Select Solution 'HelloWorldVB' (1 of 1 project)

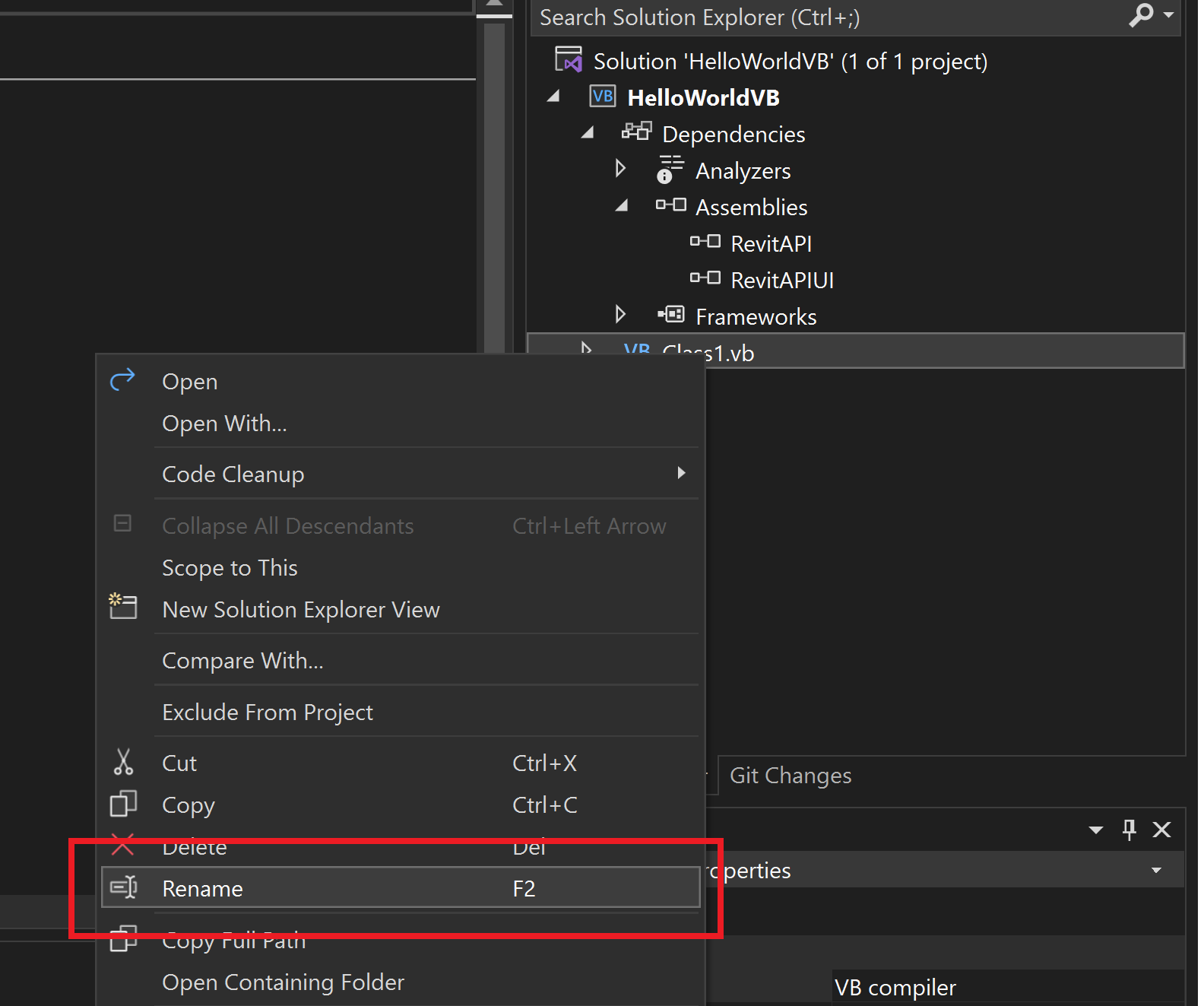(790, 61)
